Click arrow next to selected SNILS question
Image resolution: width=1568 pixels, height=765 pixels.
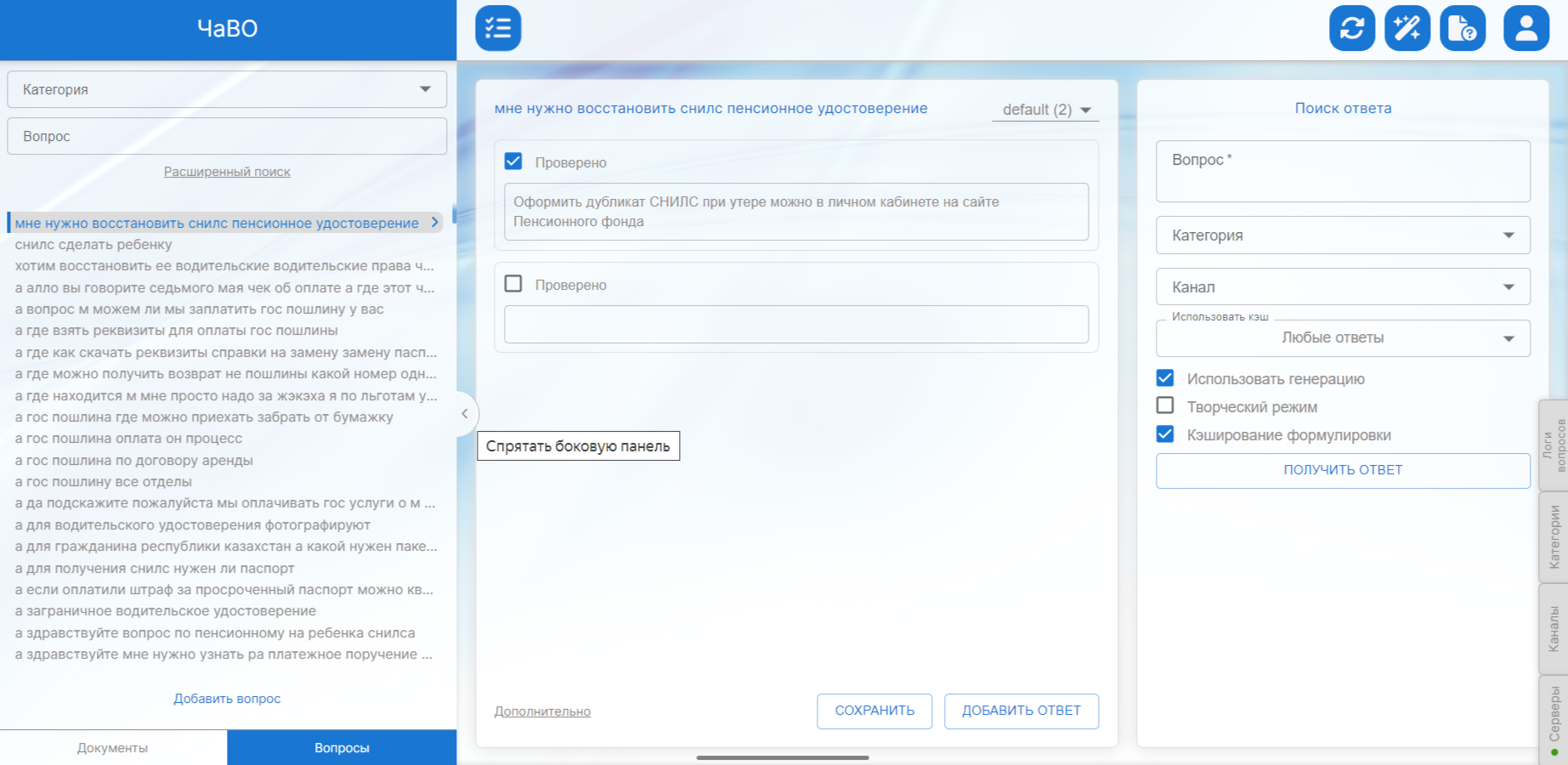(435, 223)
